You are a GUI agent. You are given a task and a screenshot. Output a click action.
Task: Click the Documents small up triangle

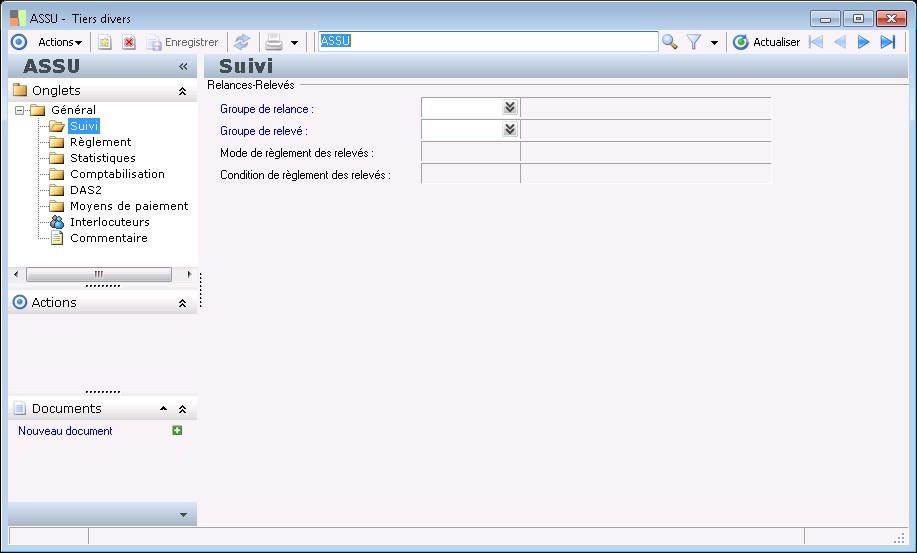click(x=164, y=409)
